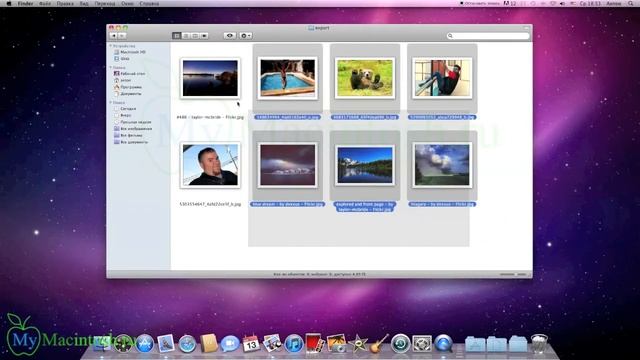Viewport: 640px width, 360px height.
Task: Open the Вид menu
Action: coord(84,3)
